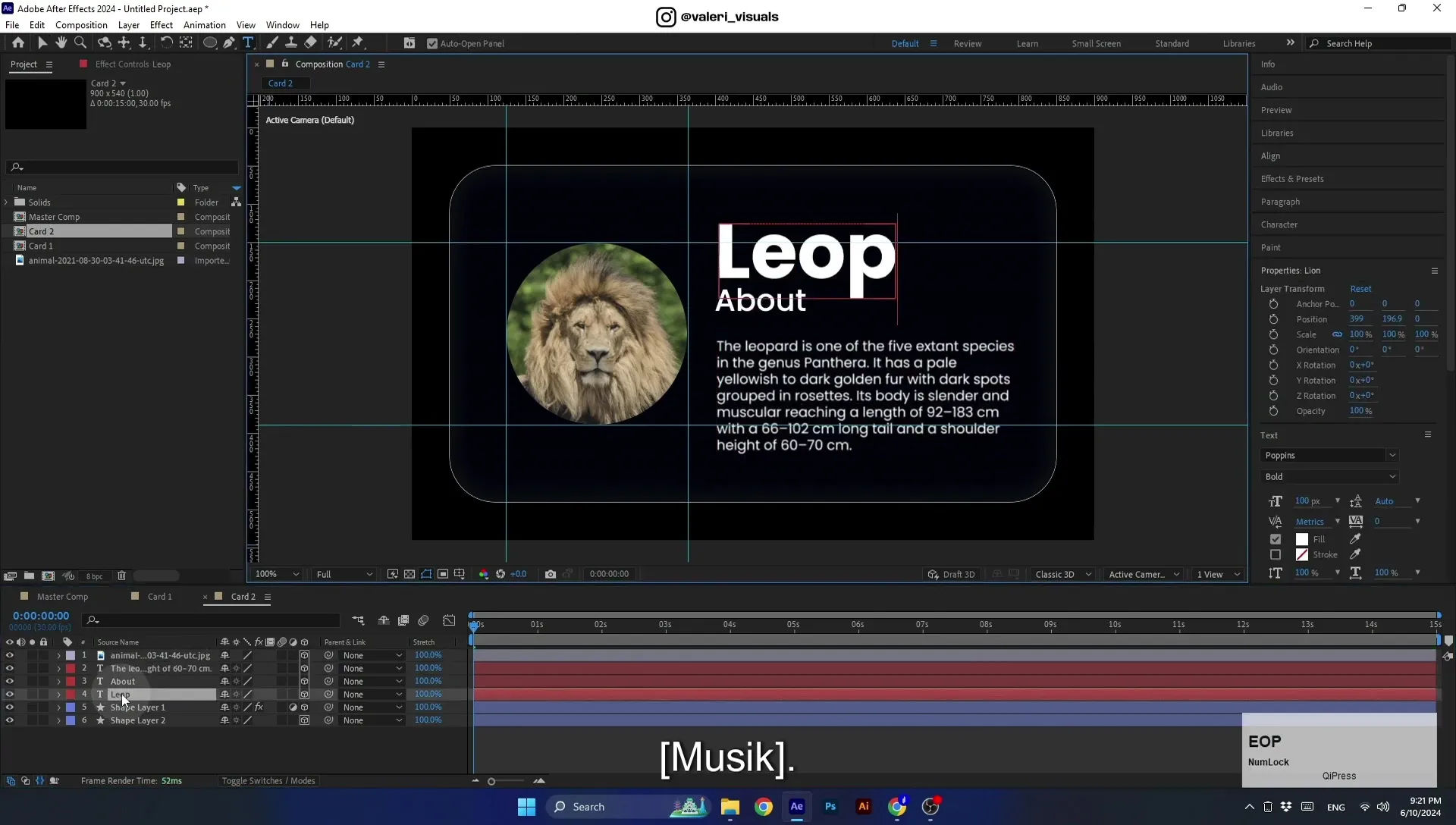
Task: Select the Eraser tool
Action: coord(311,43)
